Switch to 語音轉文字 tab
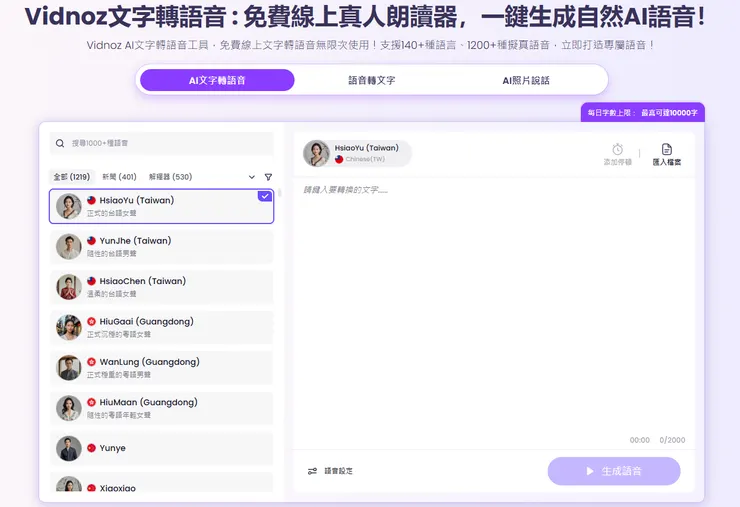Screen dimensions: 740x507 click(x=372, y=80)
